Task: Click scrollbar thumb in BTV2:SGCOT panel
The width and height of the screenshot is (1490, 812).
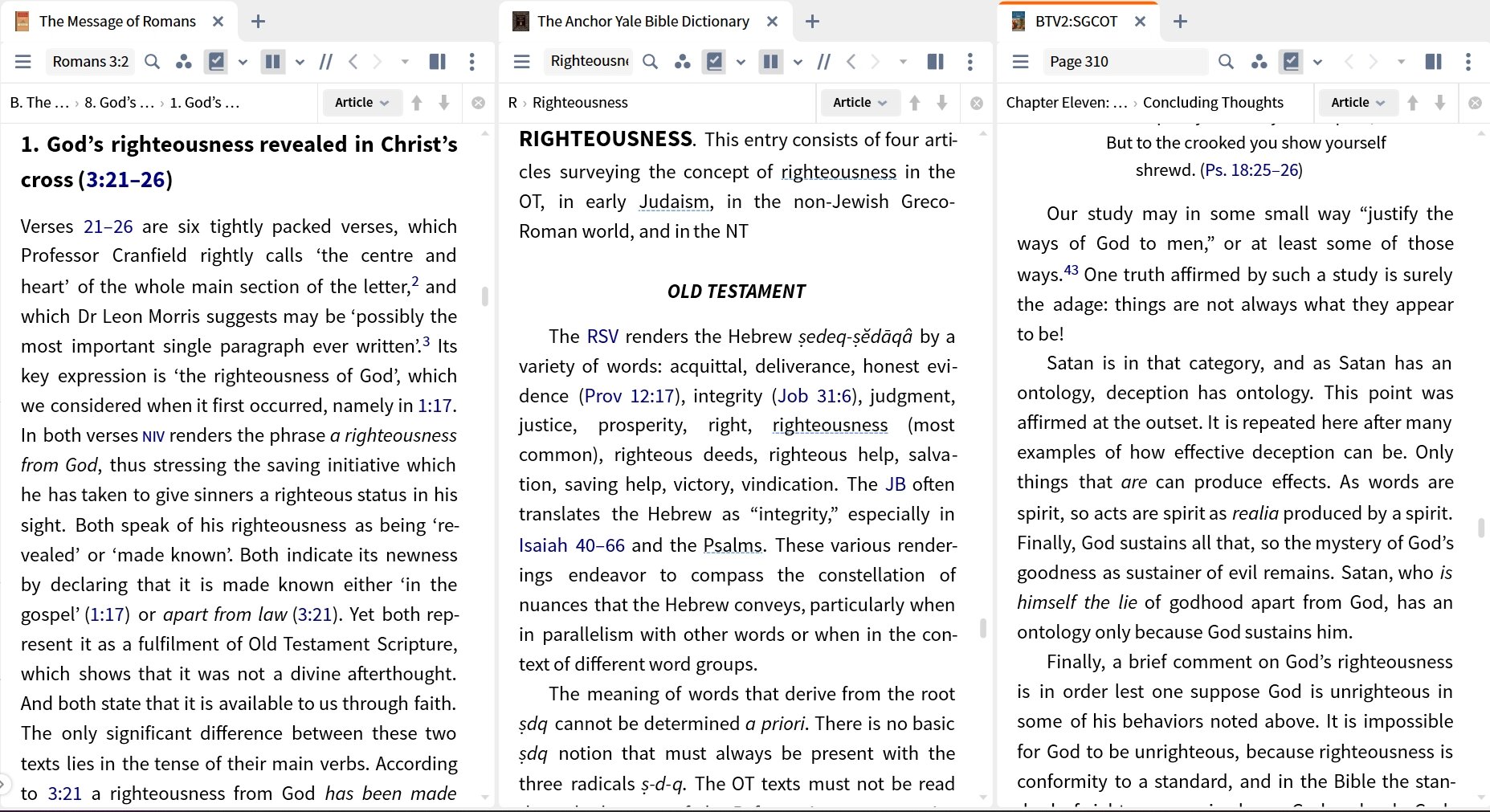Action: [x=1480, y=528]
